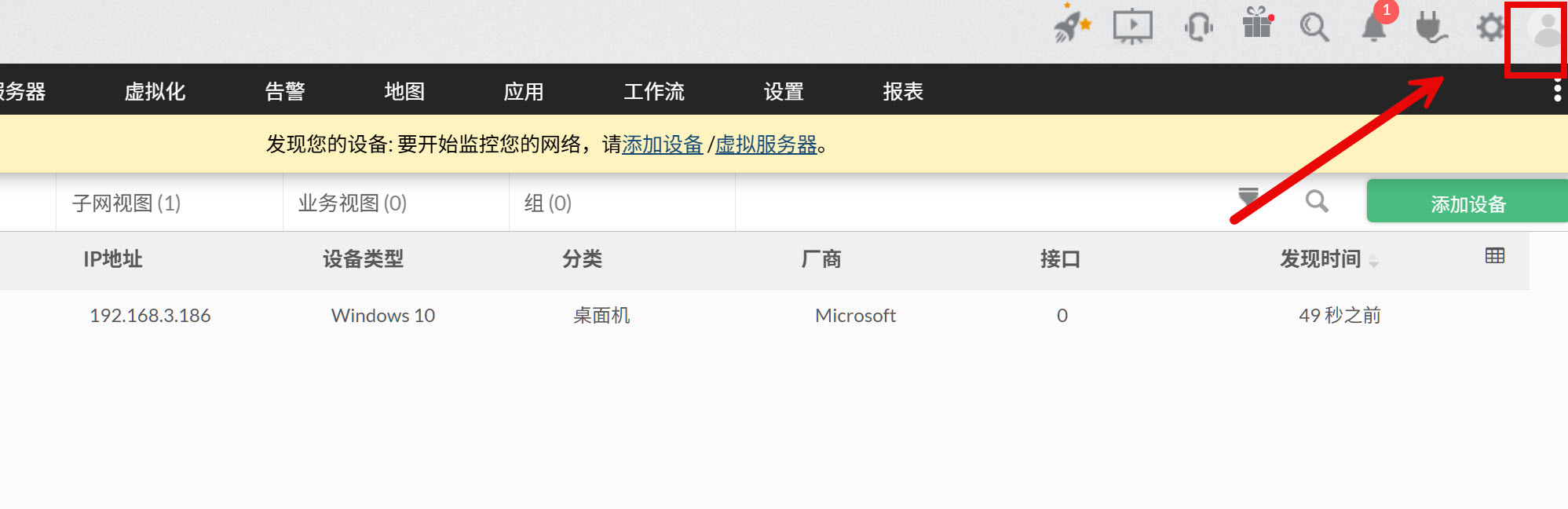The width and height of the screenshot is (1568, 509).
Task: Open the gear settings icon
Action: coord(1489,27)
